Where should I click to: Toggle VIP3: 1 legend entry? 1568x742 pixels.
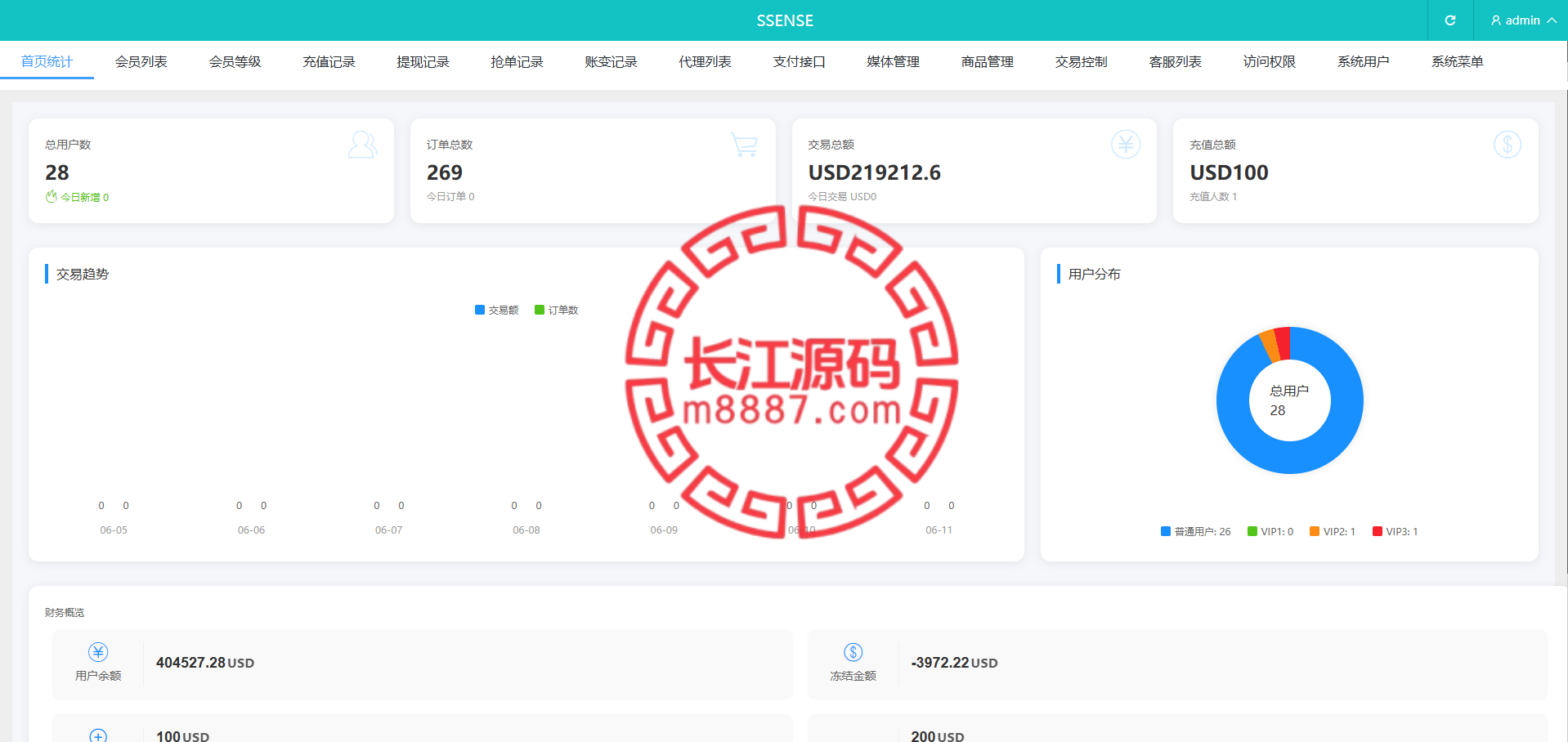1396,531
